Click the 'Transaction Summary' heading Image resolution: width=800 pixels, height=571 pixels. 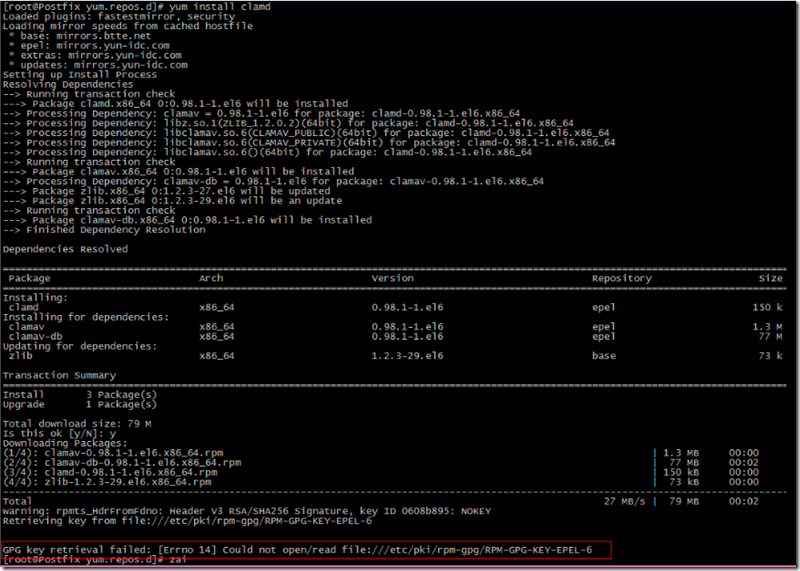click(x=62, y=375)
